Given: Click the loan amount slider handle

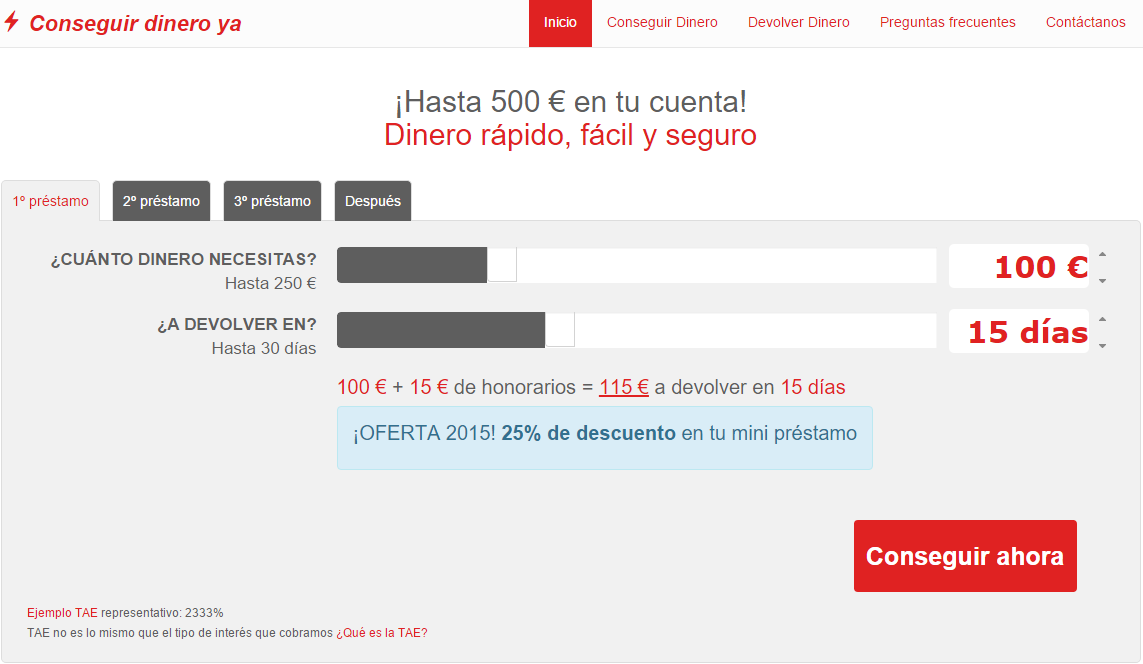Looking at the screenshot, I should (502, 265).
